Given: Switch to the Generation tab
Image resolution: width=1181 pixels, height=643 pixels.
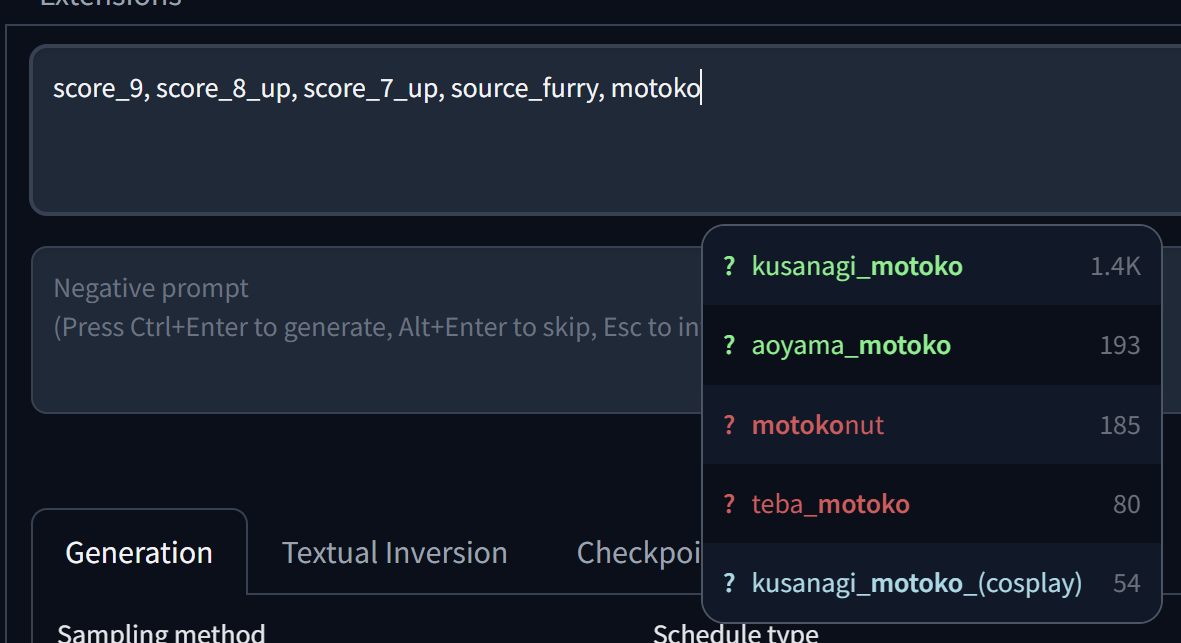Looking at the screenshot, I should [x=139, y=552].
